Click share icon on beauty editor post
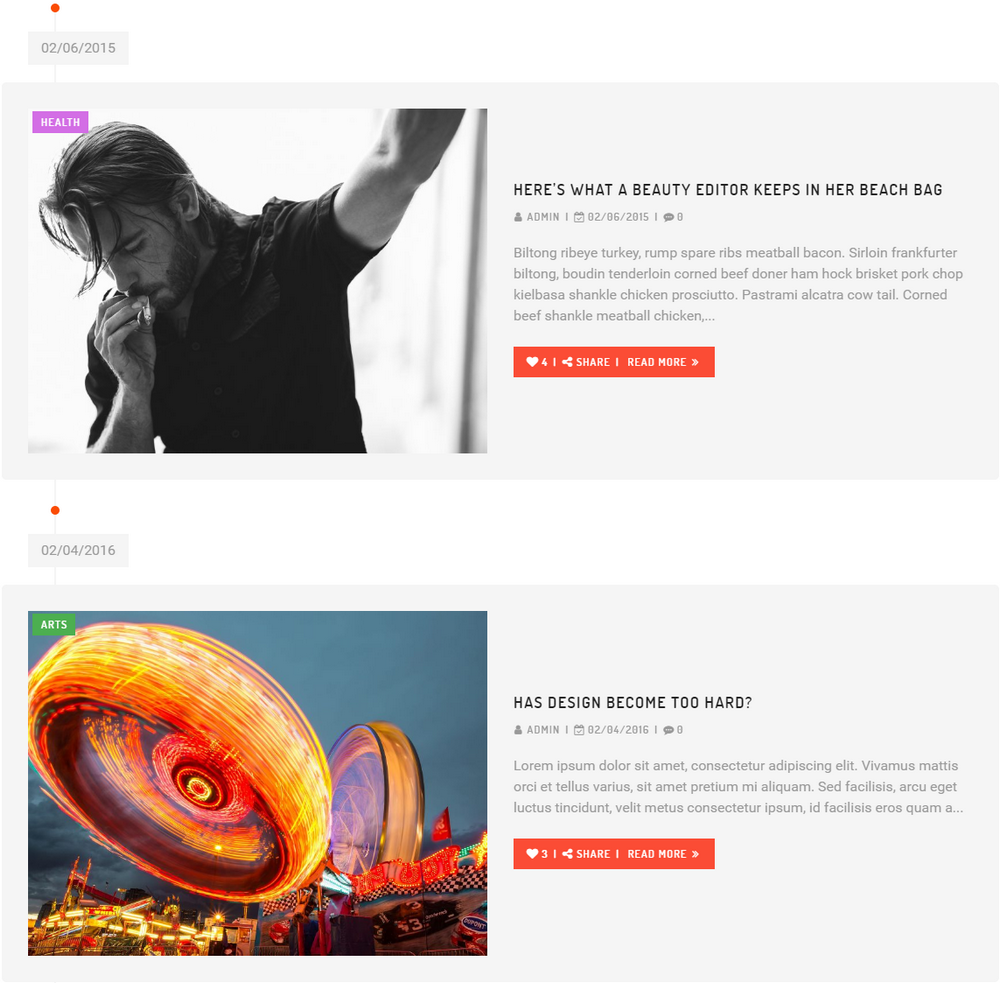The image size is (1000, 983). pos(567,362)
